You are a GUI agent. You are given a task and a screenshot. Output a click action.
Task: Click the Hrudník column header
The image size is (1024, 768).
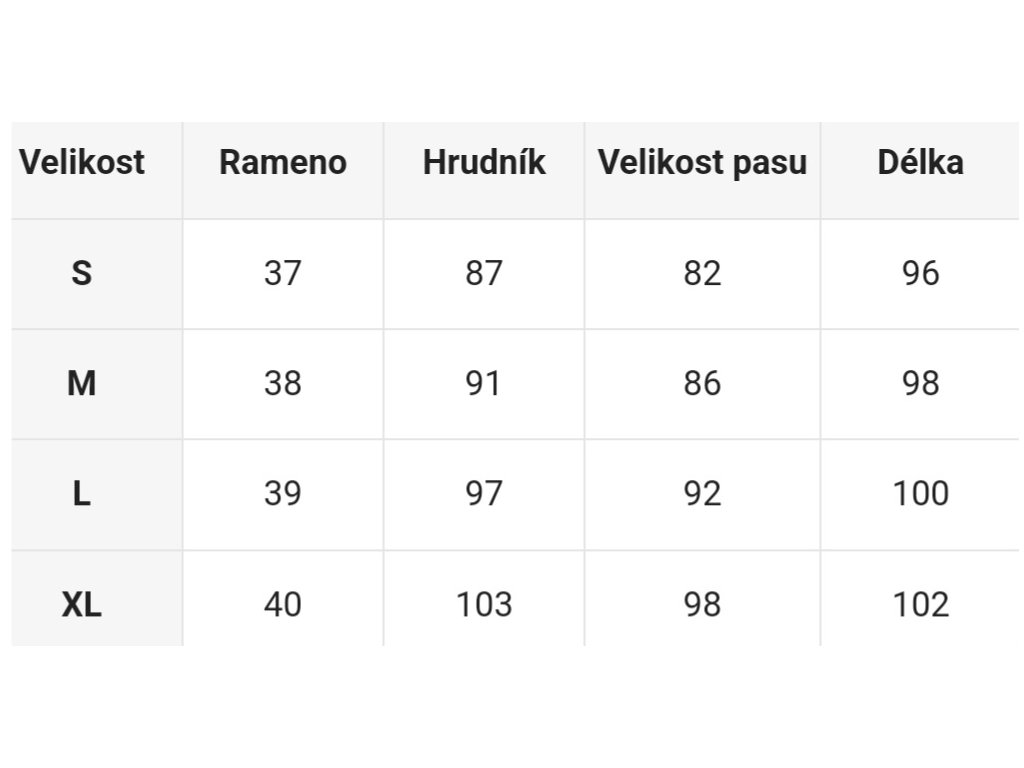click(484, 162)
